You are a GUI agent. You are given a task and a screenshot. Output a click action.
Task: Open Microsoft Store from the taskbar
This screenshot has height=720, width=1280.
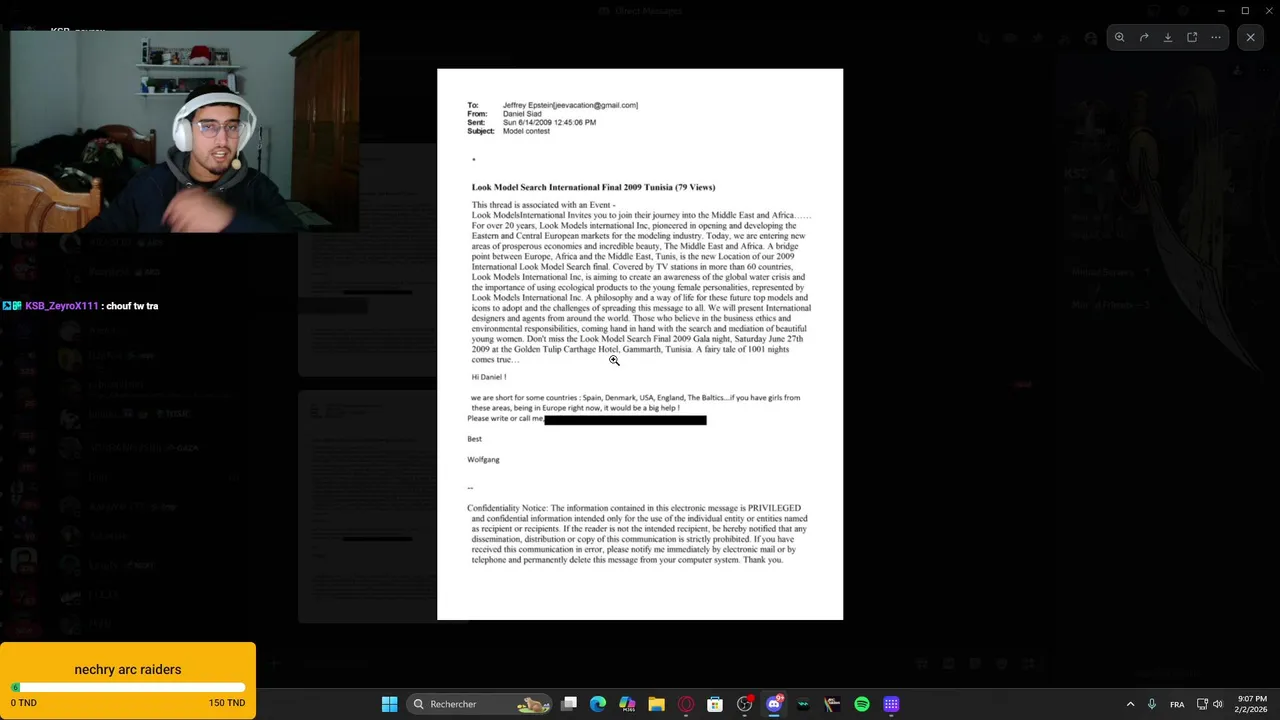[x=715, y=704]
